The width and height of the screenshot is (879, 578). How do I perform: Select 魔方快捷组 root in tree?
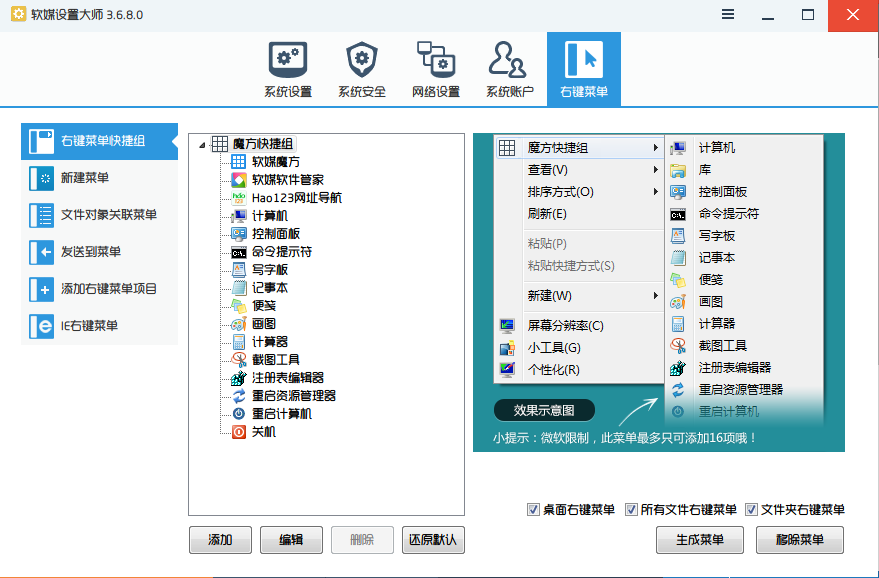click(x=262, y=144)
